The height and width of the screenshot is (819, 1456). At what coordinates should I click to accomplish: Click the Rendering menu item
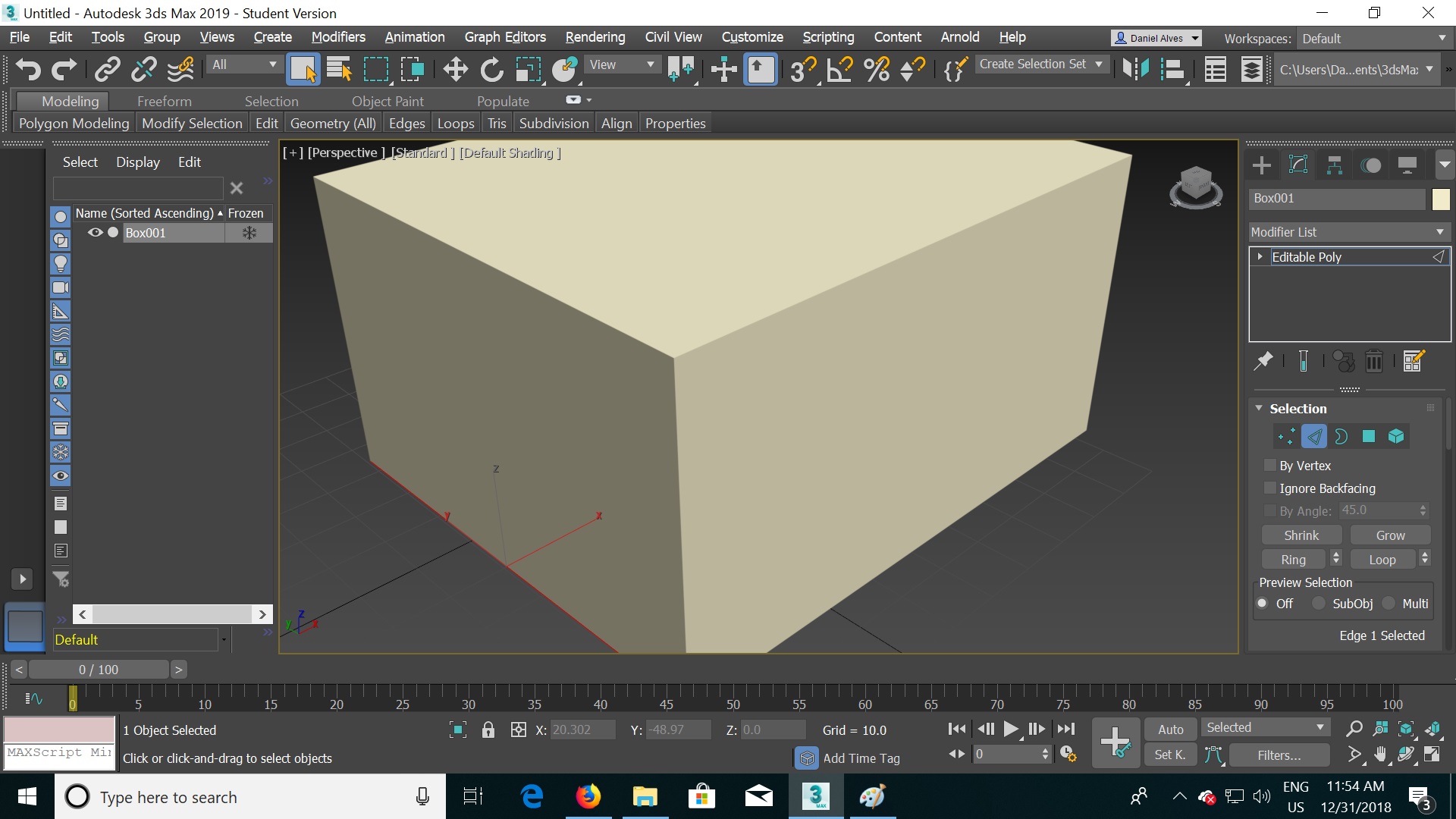point(595,37)
